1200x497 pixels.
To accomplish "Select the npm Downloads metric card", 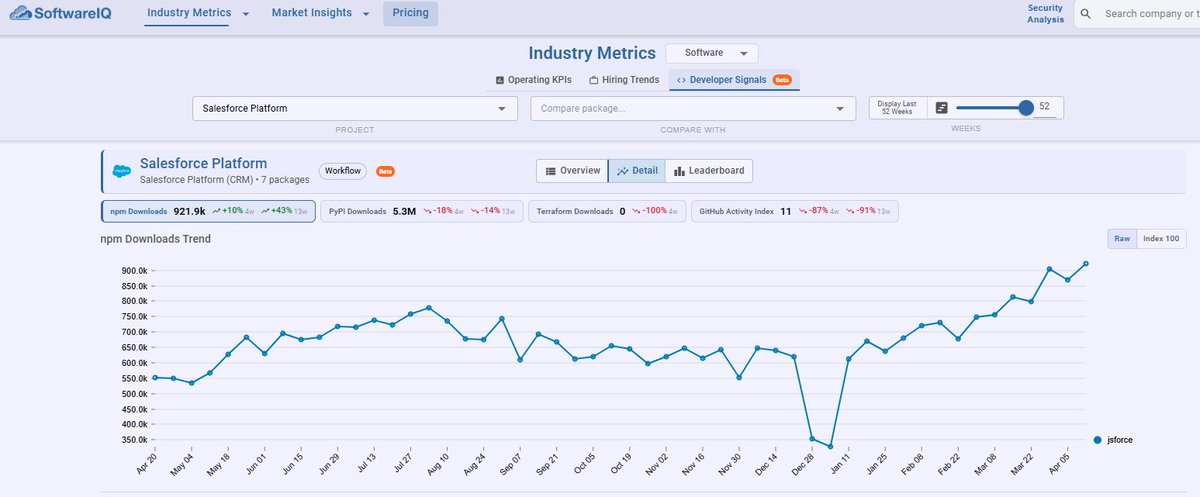I will click(209, 211).
